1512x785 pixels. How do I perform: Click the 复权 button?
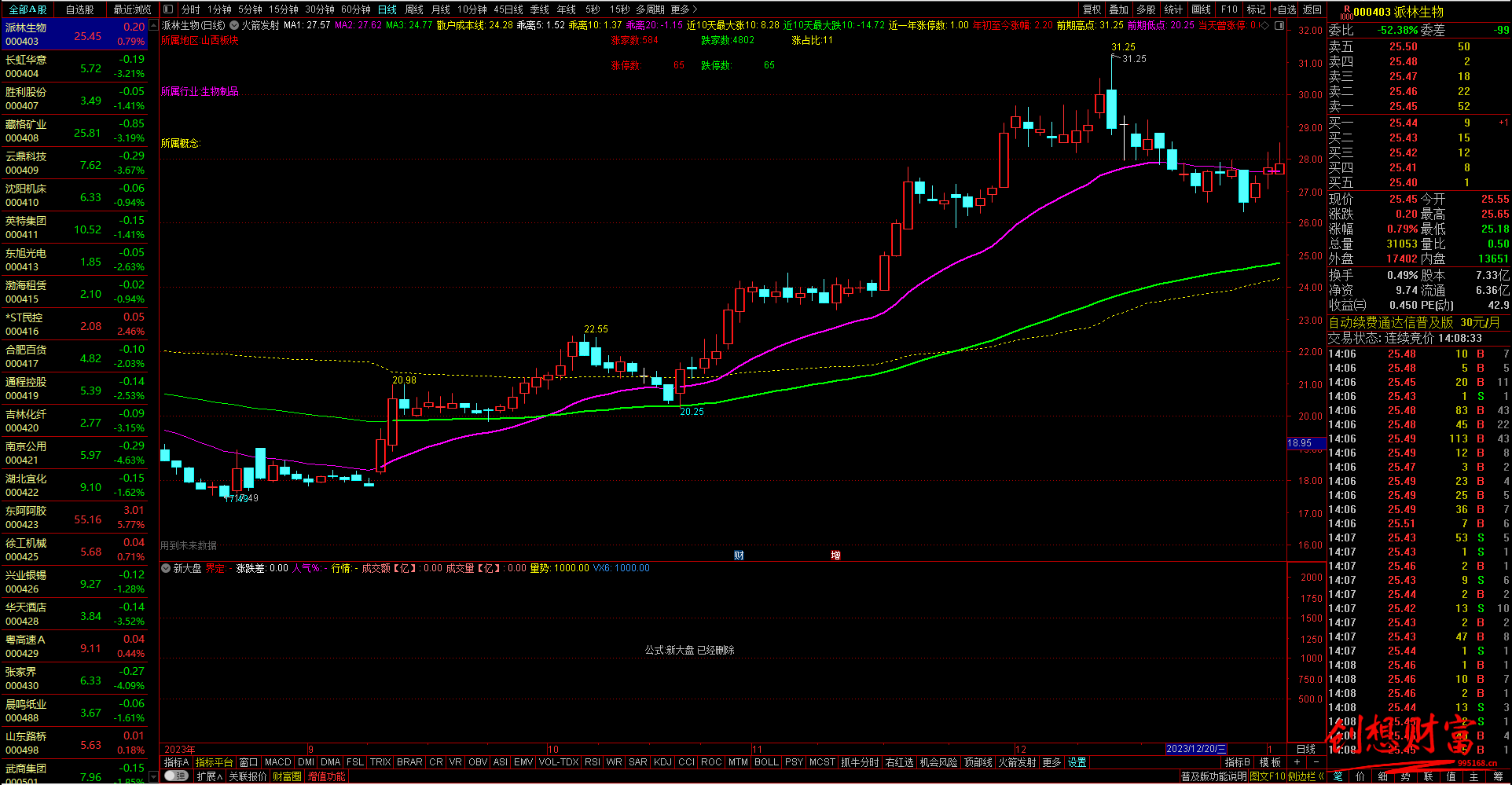click(x=1092, y=9)
